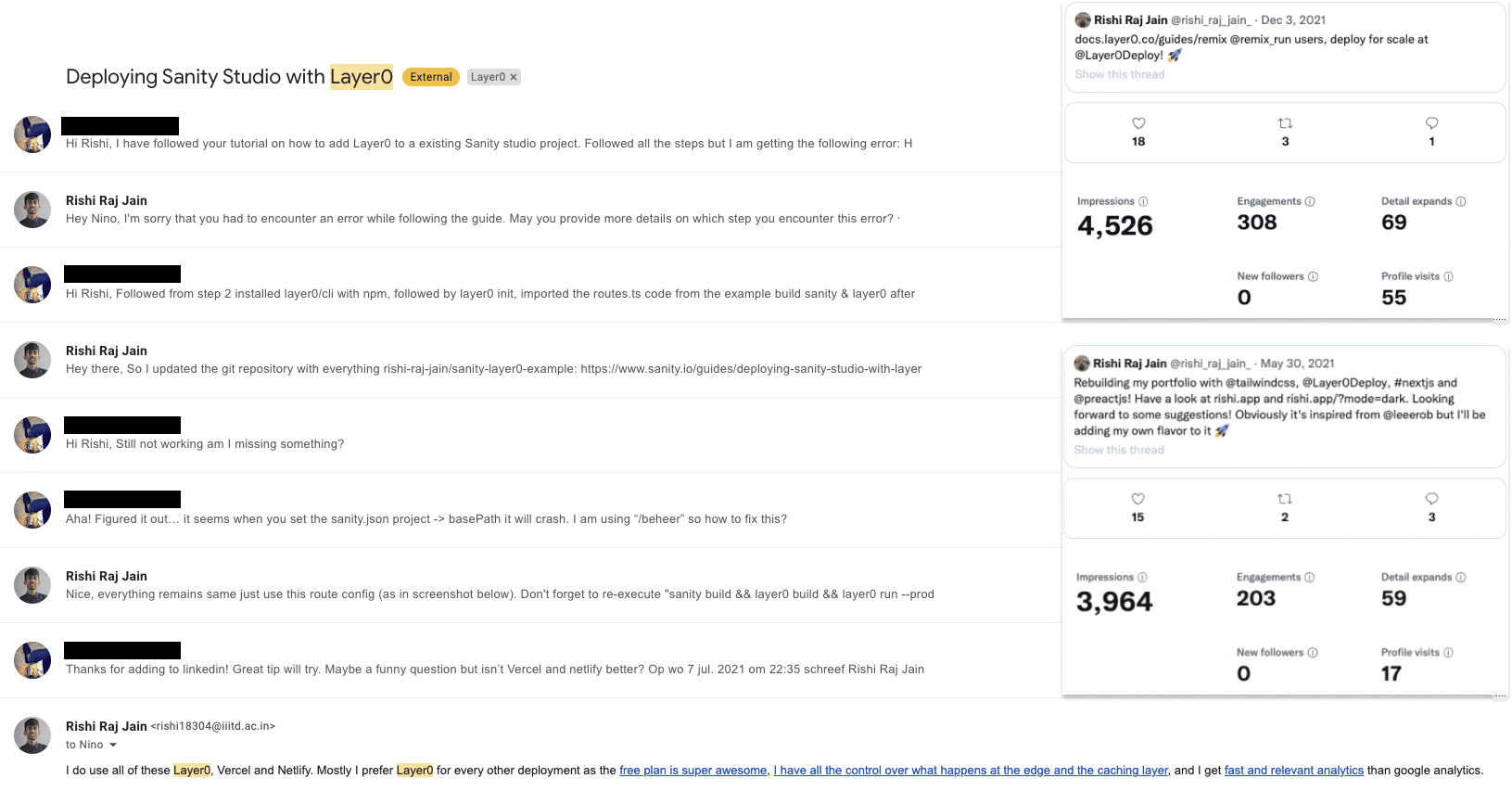Image resolution: width=1512 pixels, height=791 pixels.
Task: Click the reply bubble icon with count 3
Action: tap(1431, 499)
